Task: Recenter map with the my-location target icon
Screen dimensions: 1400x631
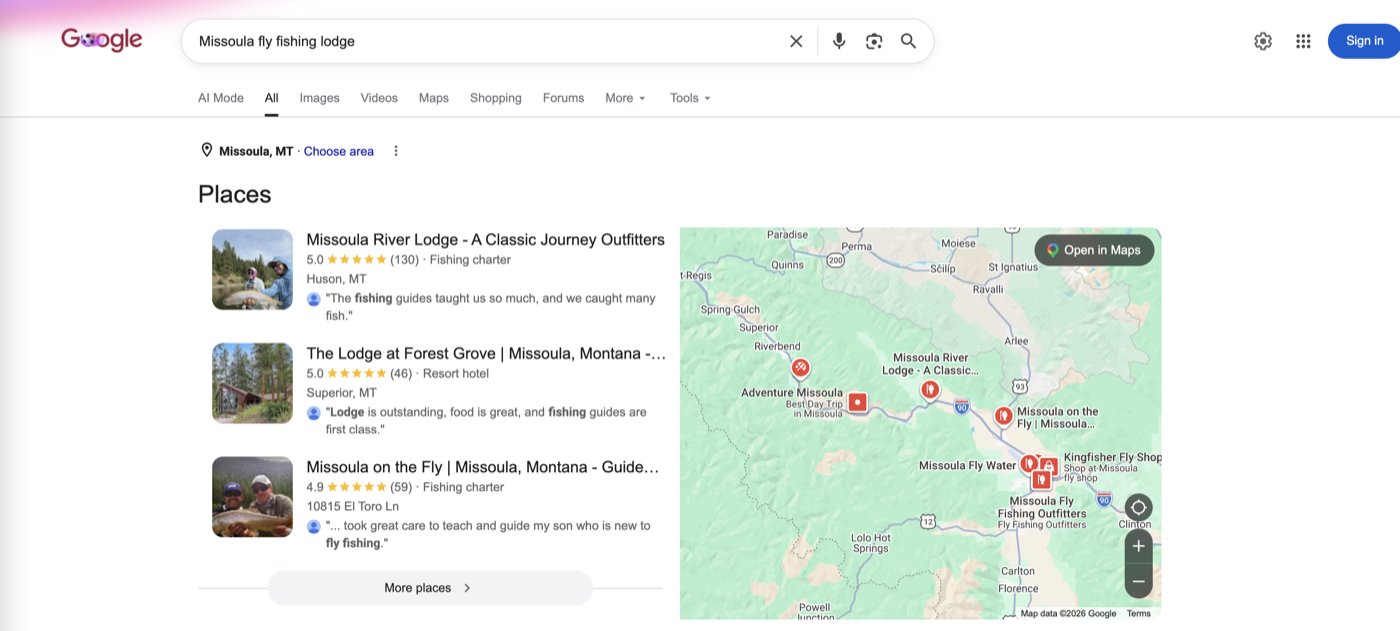Action: click(x=1138, y=507)
